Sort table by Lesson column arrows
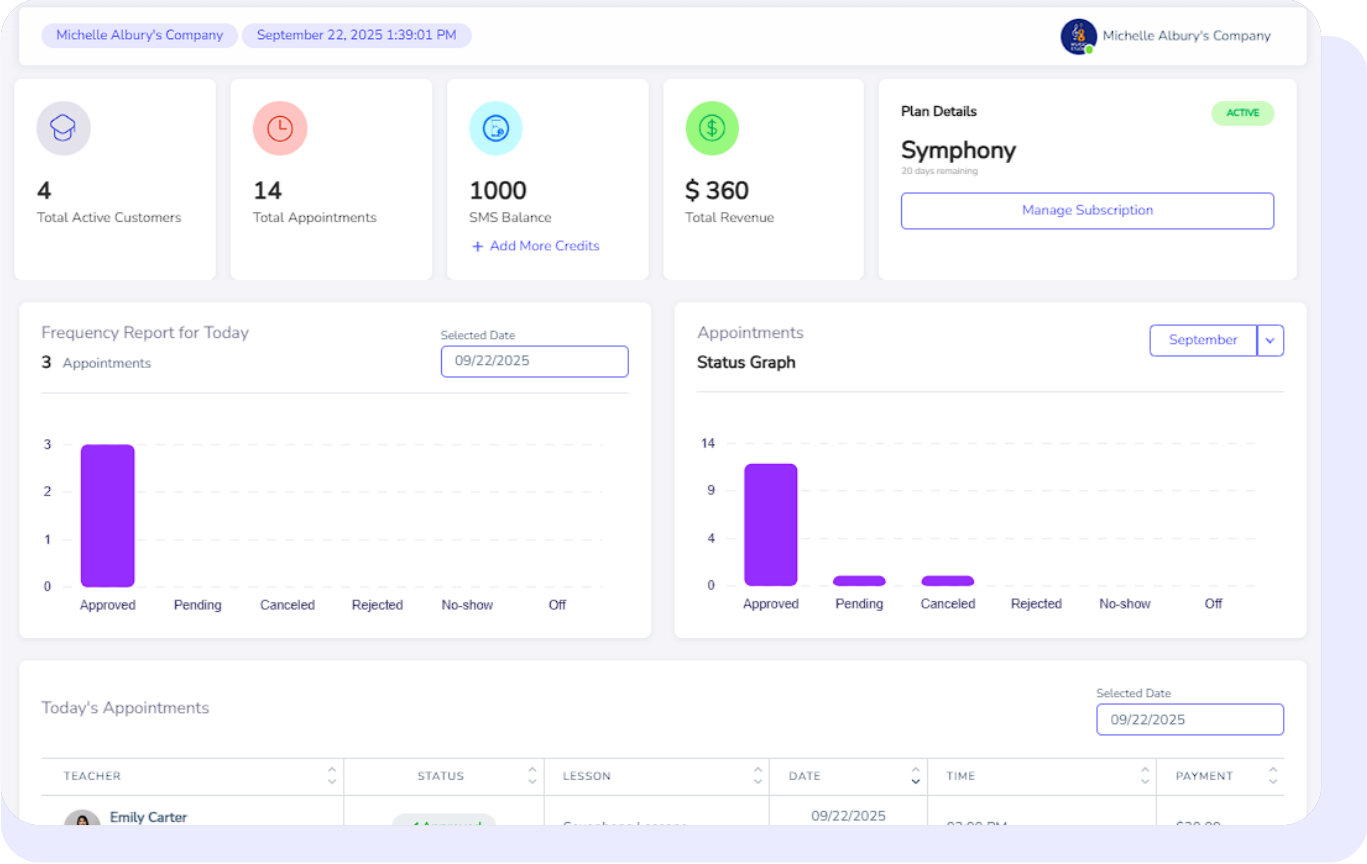 point(757,775)
